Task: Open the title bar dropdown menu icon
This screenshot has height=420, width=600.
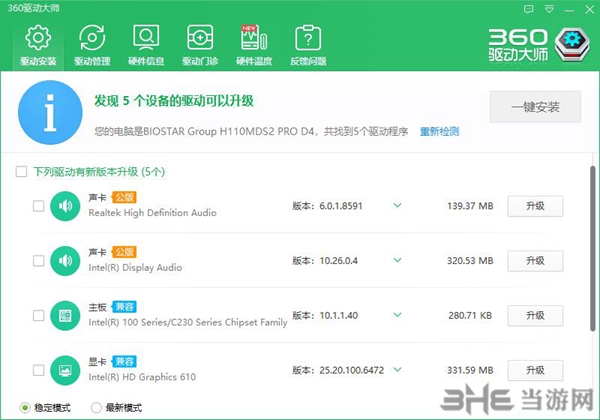Action: click(x=549, y=9)
